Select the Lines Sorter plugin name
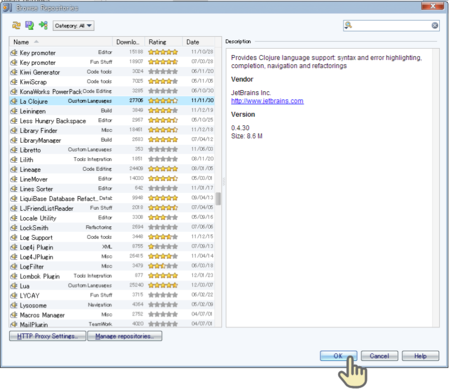450x389 pixels. [36, 189]
